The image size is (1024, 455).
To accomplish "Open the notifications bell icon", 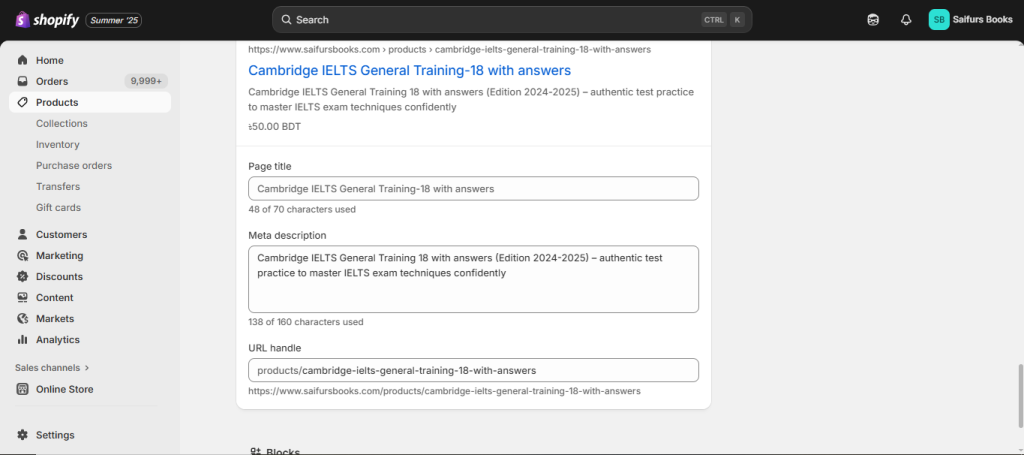I will (906, 19).
